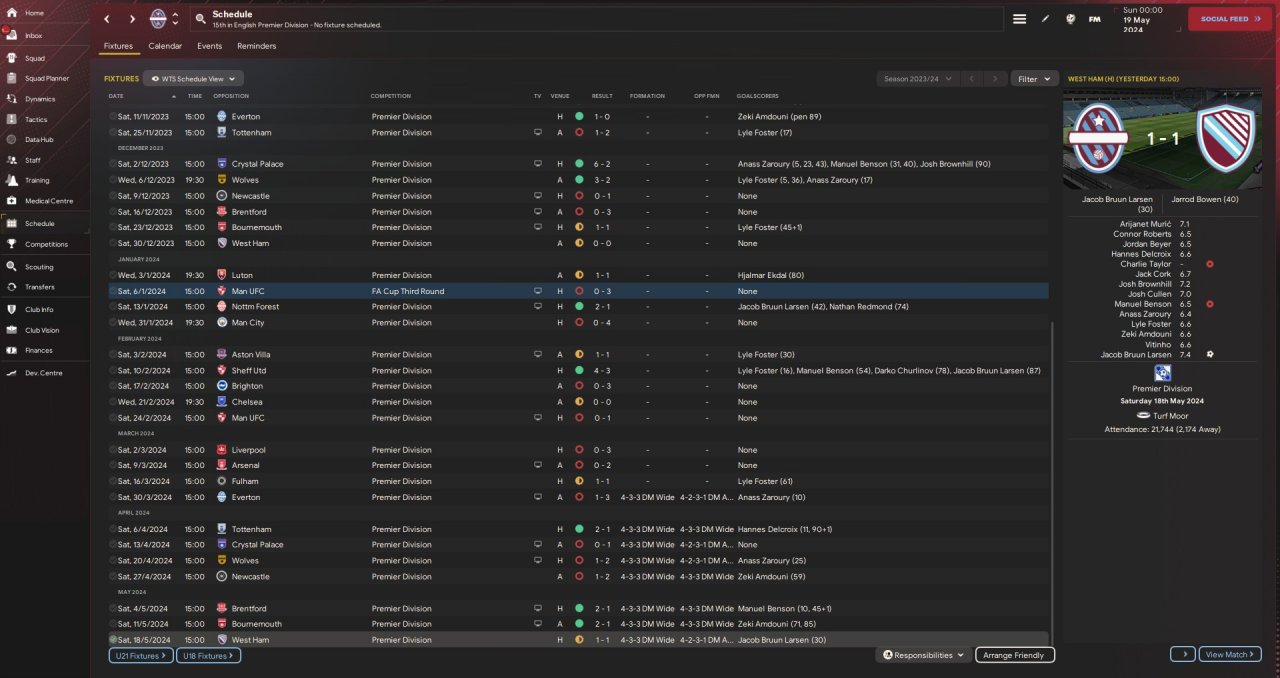
Task: Switch to the Calendar tab
Action: coord(165,46)
